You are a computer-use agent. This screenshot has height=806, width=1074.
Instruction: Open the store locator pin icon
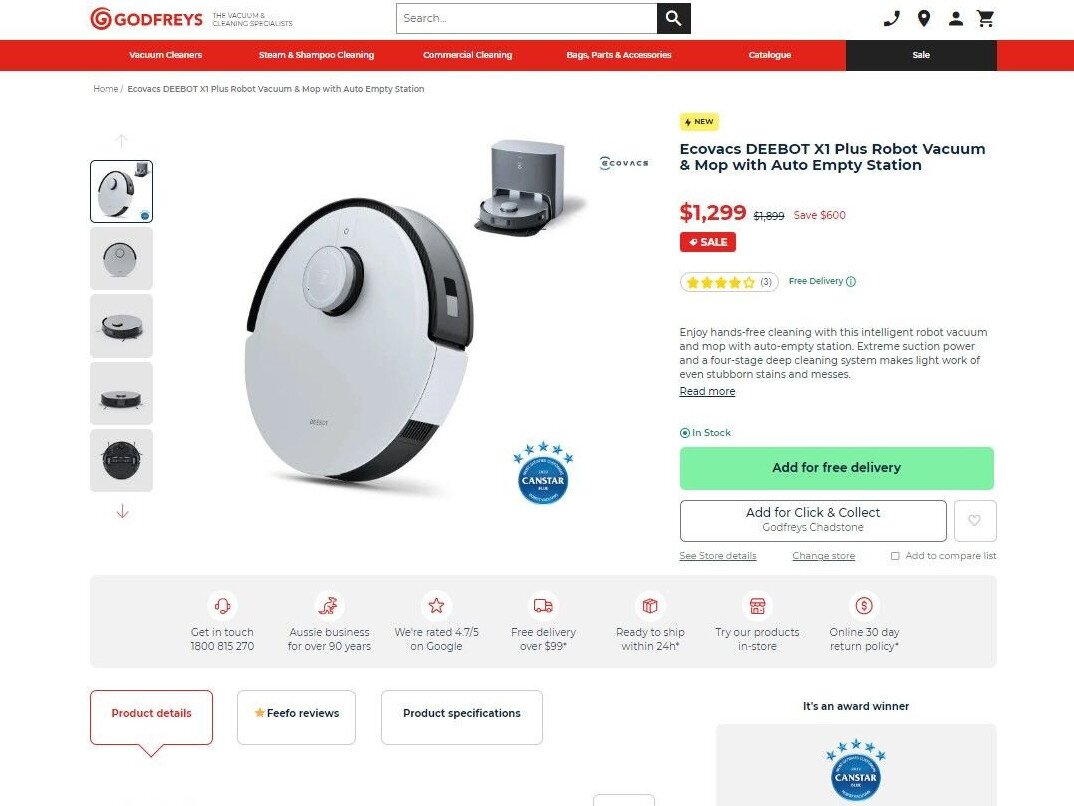(924, 18)
